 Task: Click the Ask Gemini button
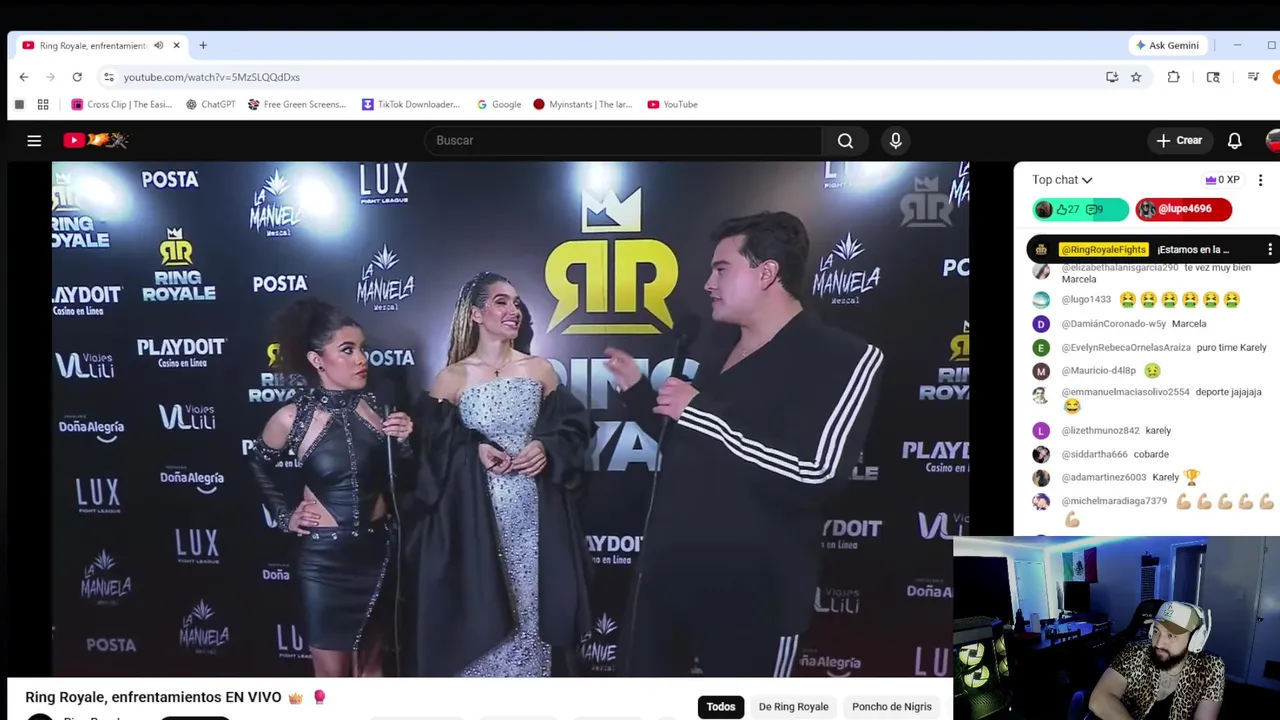[x=1166, y=45]
